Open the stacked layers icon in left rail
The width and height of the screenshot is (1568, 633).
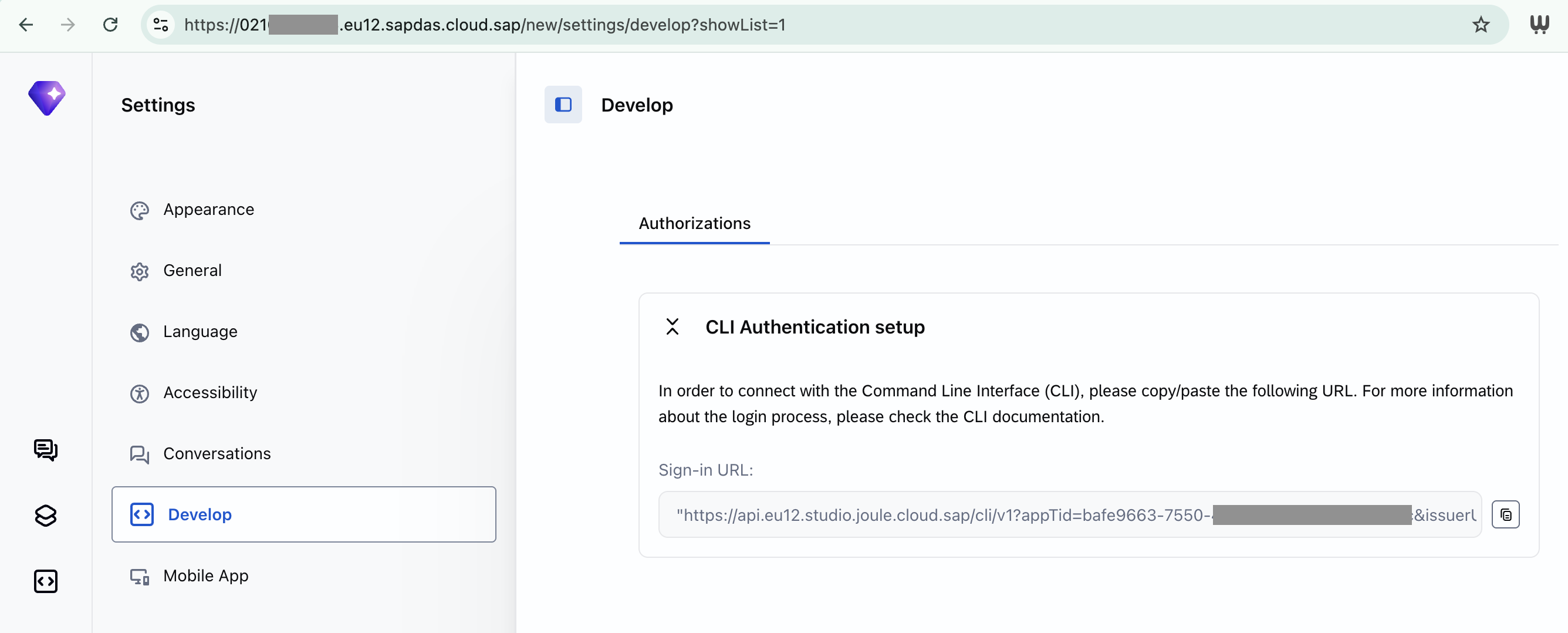click(46, 516)
